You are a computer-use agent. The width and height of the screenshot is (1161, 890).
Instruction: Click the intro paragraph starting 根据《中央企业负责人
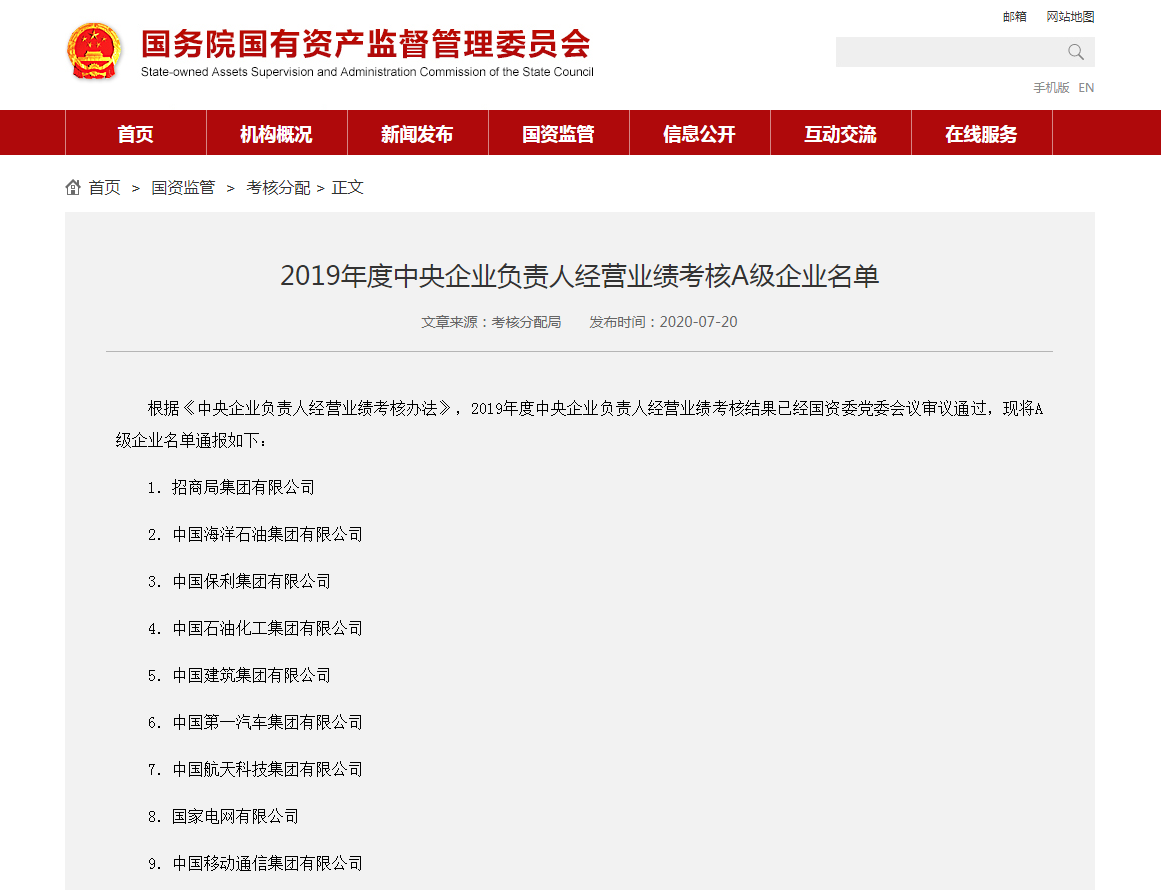pos(579,424)
